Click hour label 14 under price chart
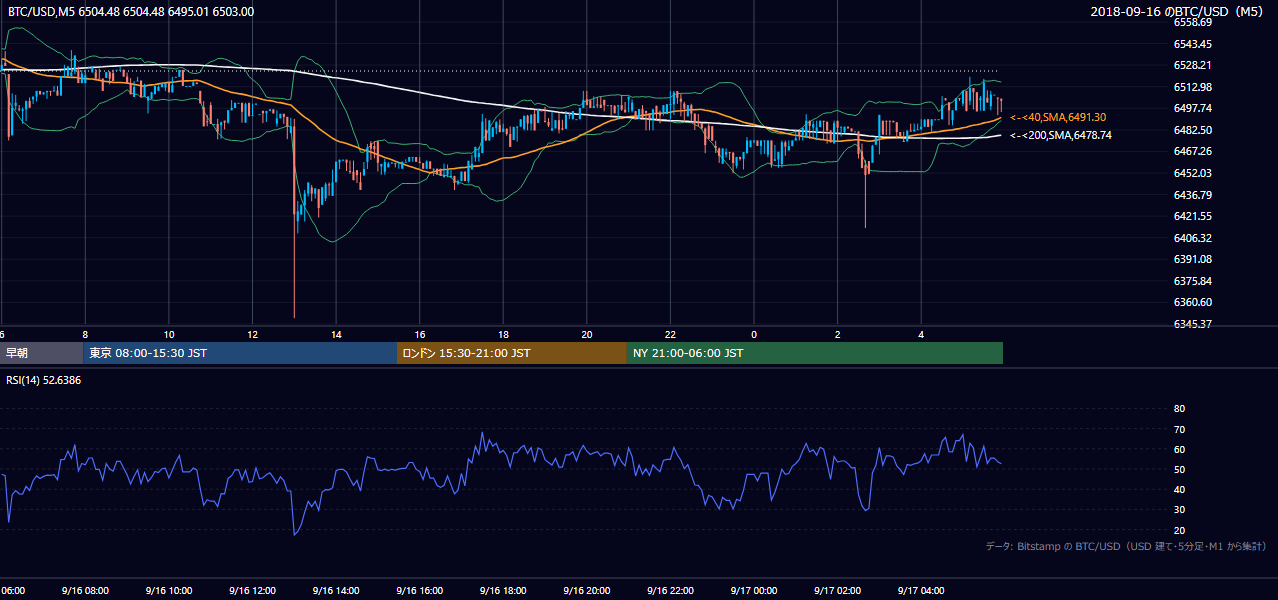The height and width of the screenshot is (600, 1278). pyautogui.click(x=336, y=334)
